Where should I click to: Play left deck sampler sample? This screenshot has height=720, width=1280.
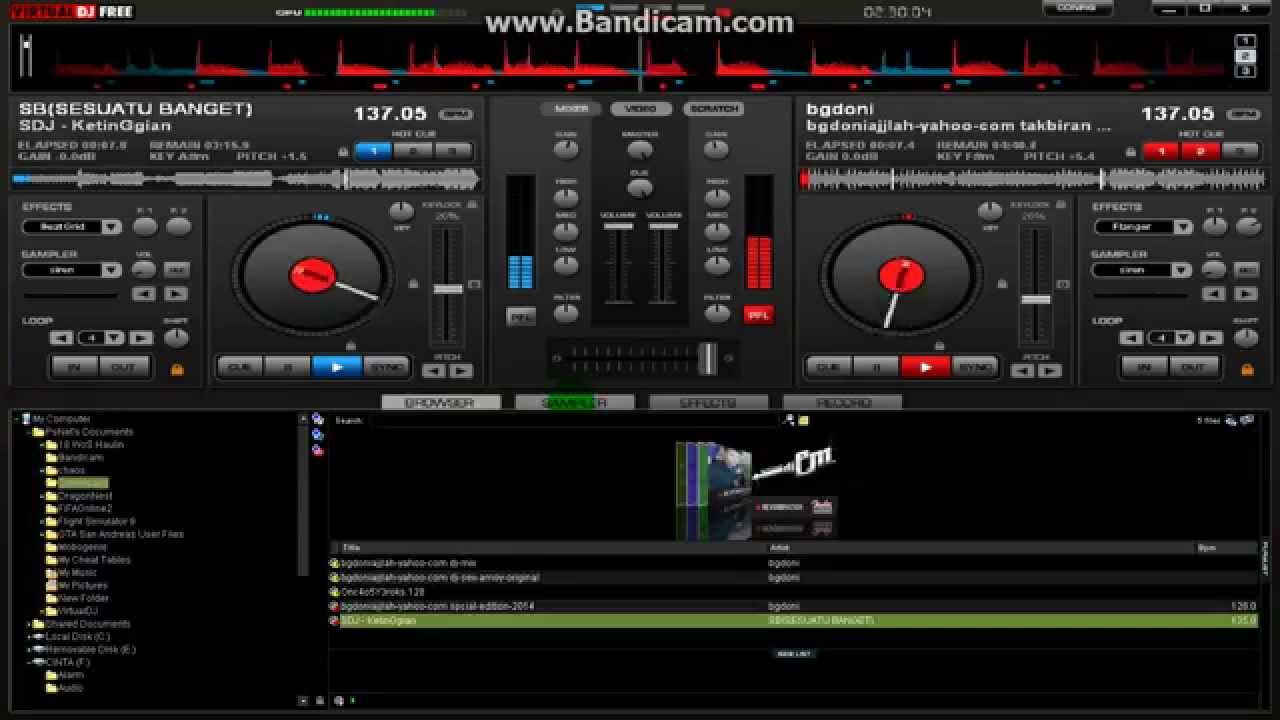(176, 294)
